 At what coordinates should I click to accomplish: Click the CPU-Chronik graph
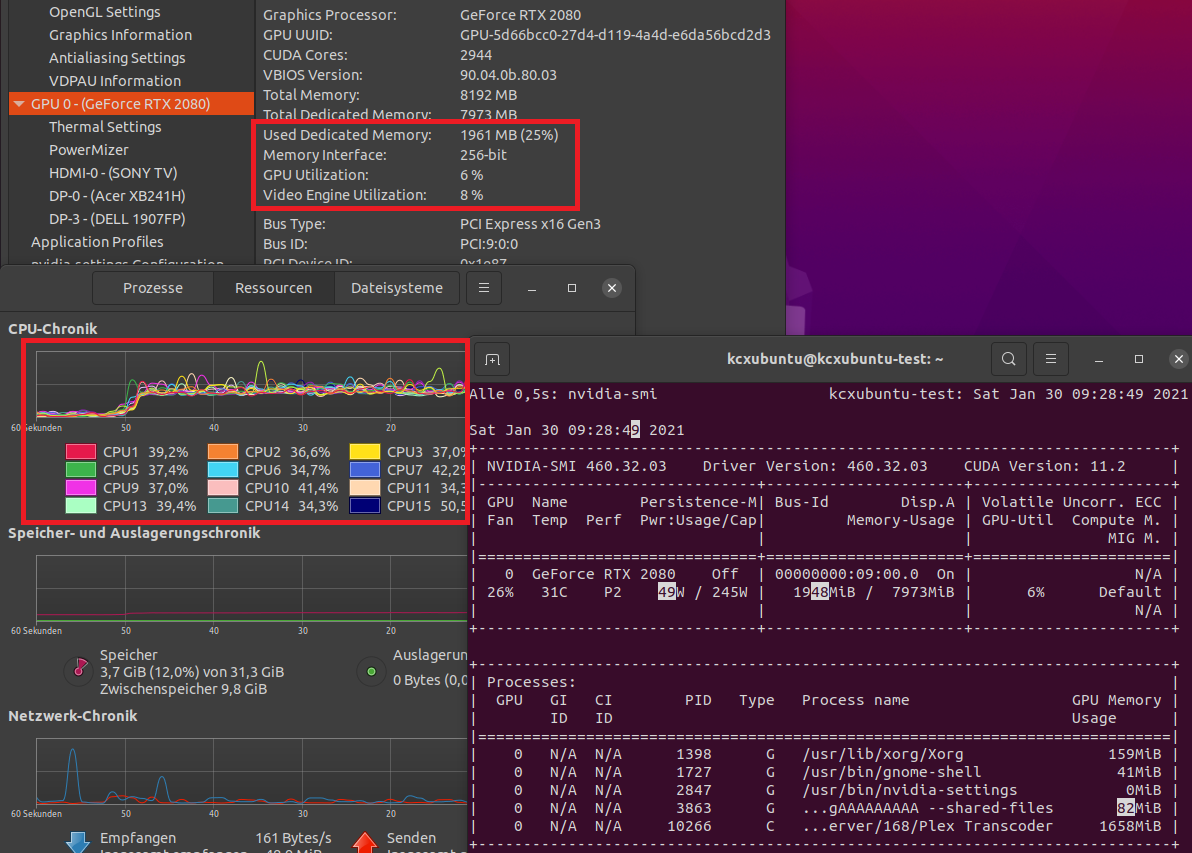click(251, 385)
